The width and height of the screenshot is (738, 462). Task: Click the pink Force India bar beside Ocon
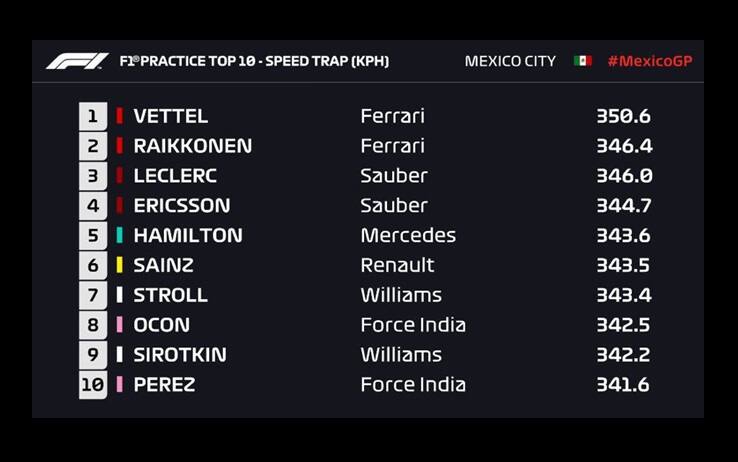pos(120,325)
